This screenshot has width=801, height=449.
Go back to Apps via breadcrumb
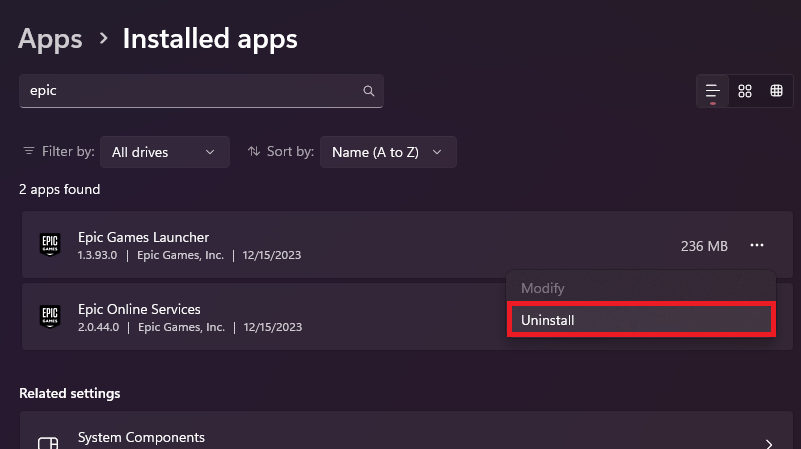pyautogui.click(x=50, y=39)
